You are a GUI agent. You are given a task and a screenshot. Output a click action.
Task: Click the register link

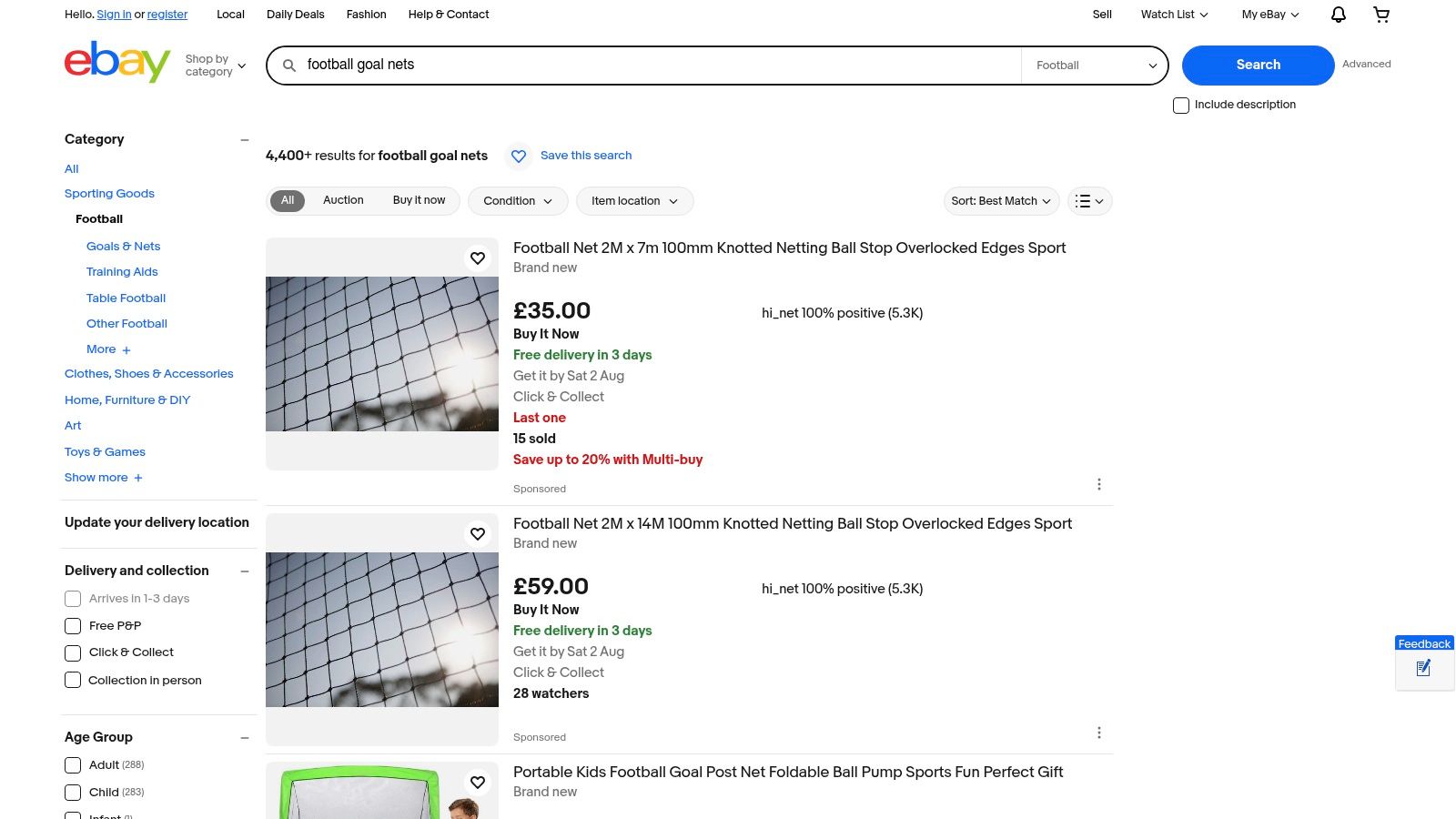click(167, 15)
